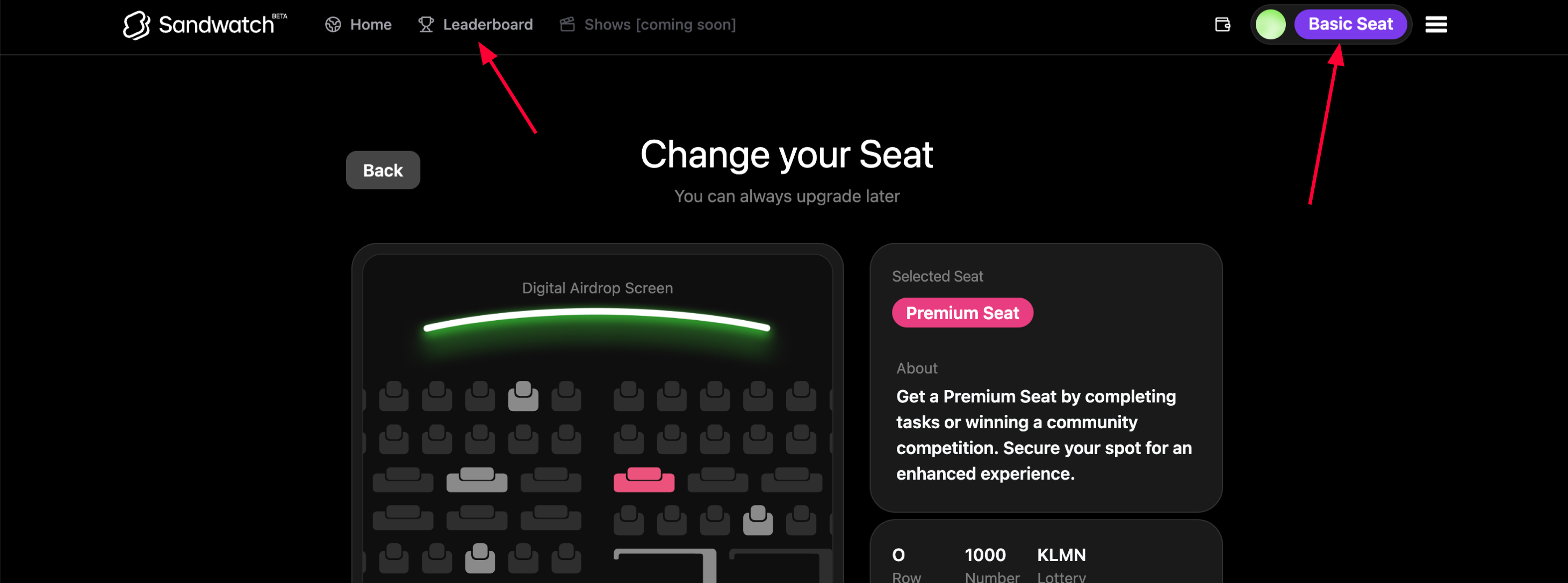Screen dimensions: 1568x583
Task: Click the green Digital Airdrop Screen arc
Action: click(596, 319)
